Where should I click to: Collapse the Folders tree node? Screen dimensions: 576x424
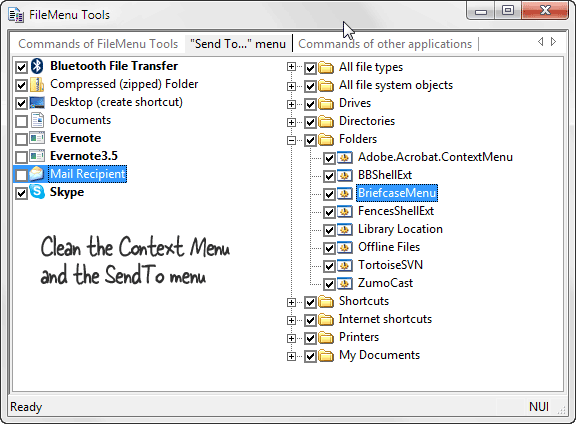(x=291, y=140)
